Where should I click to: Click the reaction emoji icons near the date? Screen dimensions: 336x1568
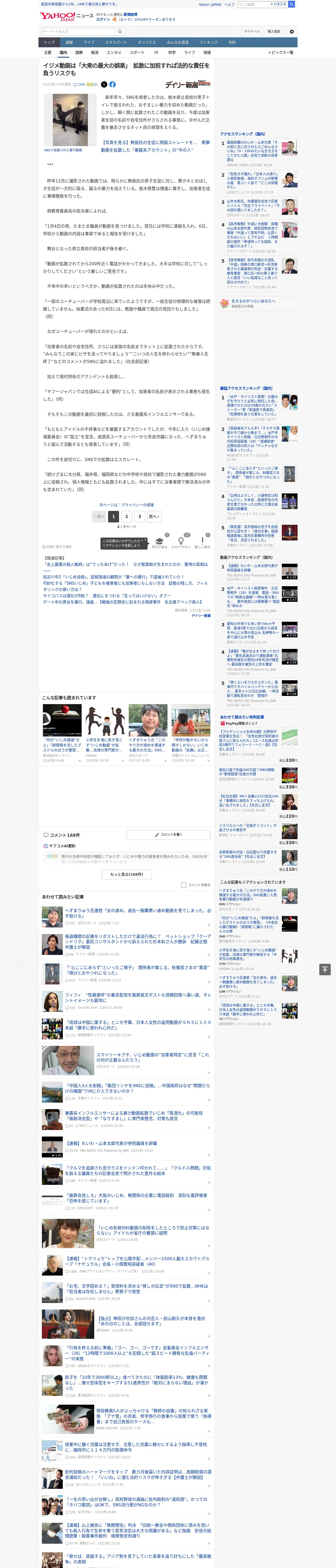pyautogui.click(x=92, y=85)
